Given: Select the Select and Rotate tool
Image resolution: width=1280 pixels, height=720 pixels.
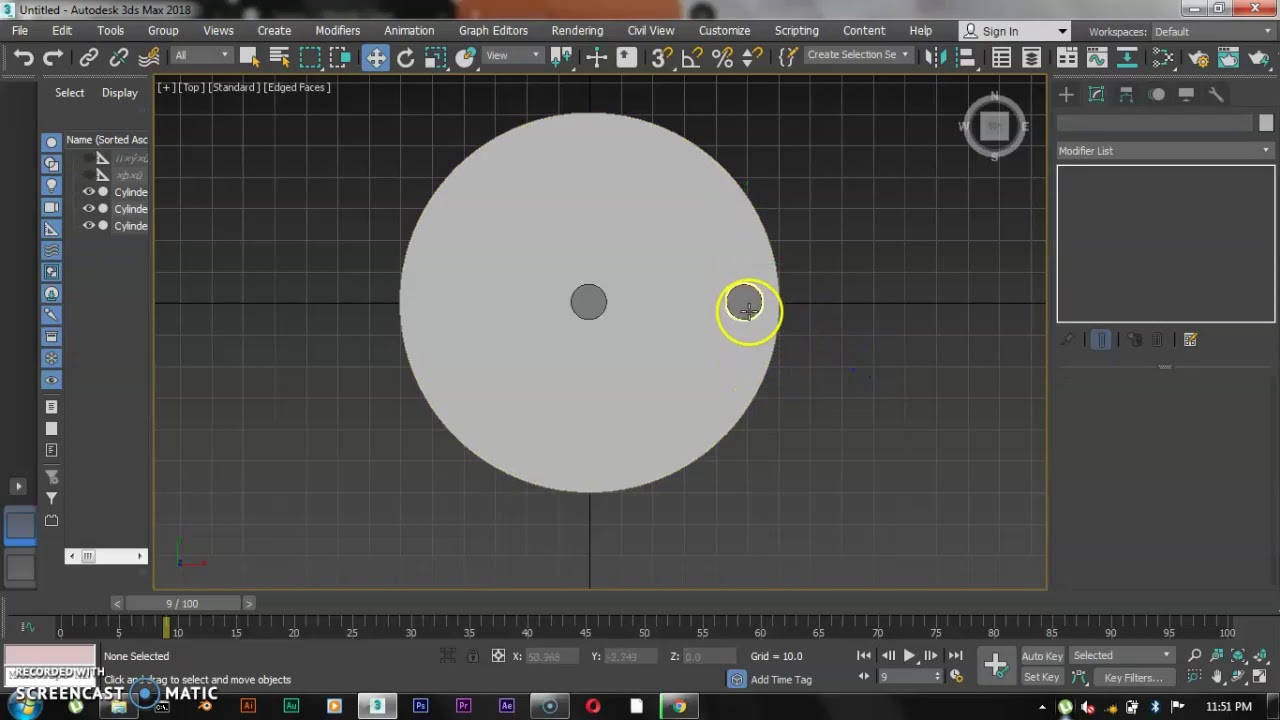Looking at the screenshot, I should coord(406,57).
